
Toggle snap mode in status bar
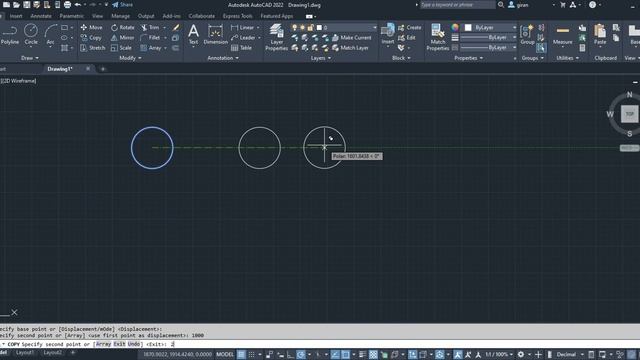coord(251,354)
